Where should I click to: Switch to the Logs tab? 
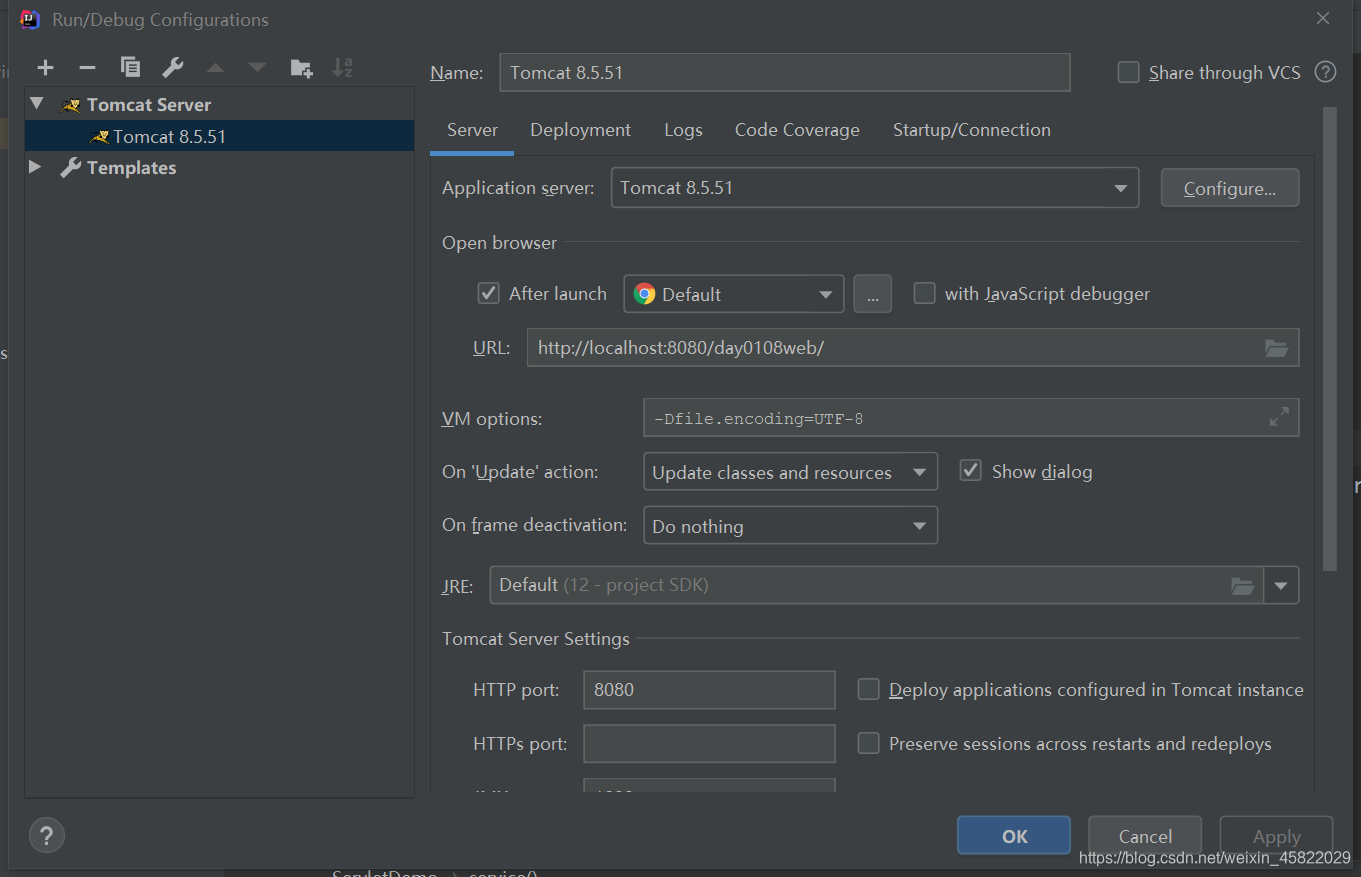[x=683, y=130]
